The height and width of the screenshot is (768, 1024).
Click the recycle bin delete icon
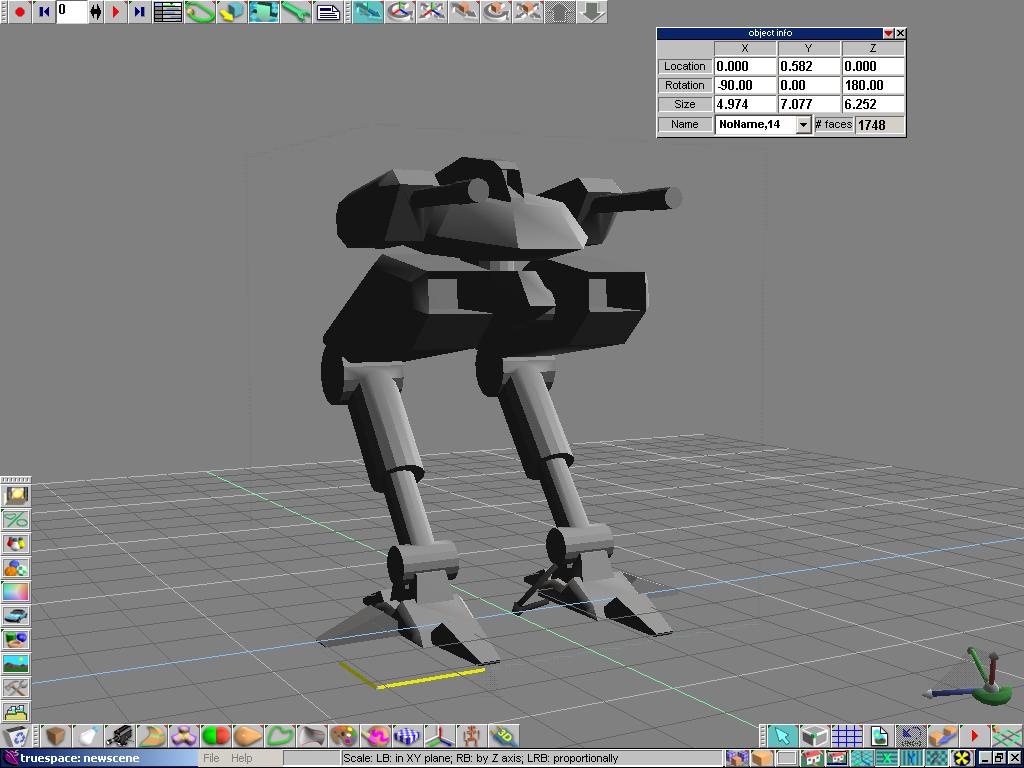[x=15, y=737]
